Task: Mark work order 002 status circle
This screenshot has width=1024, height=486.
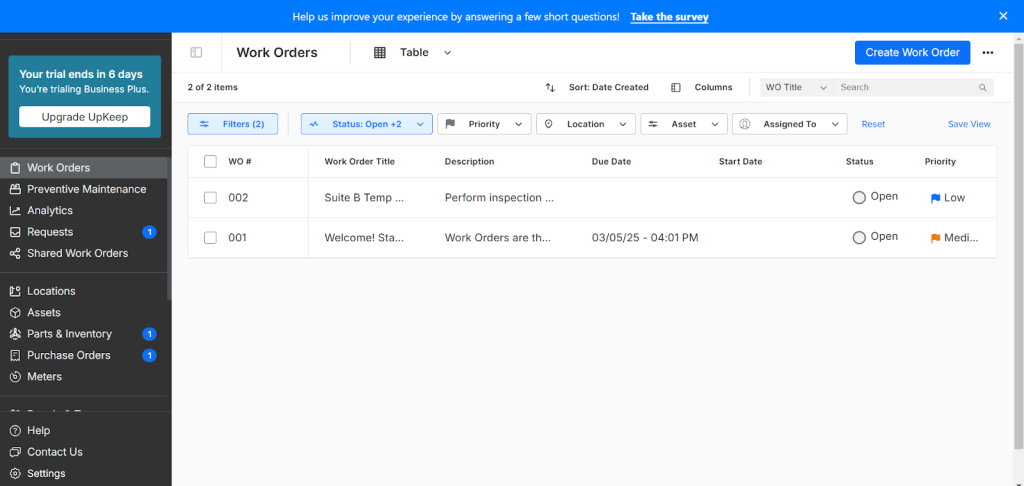Action: pyautogui.click(x=859, y=198)
